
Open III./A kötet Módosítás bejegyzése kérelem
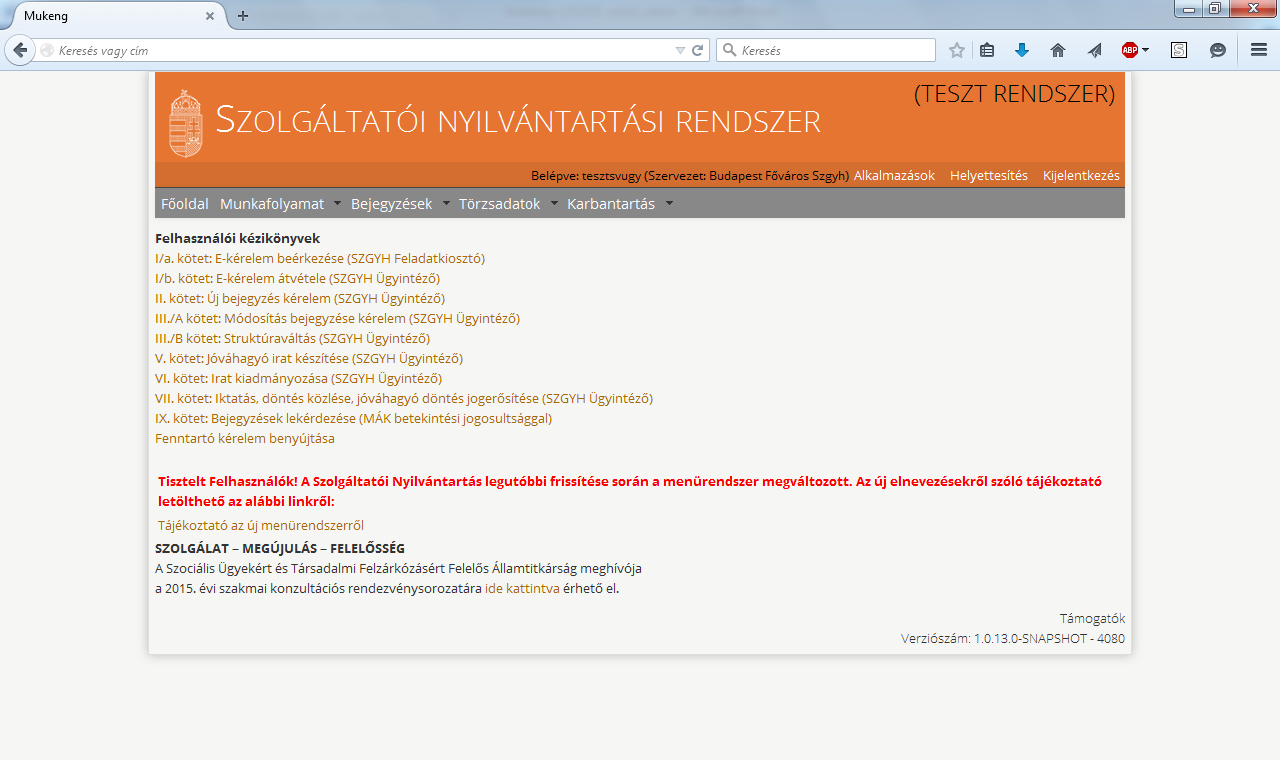(x=337, y=319)
